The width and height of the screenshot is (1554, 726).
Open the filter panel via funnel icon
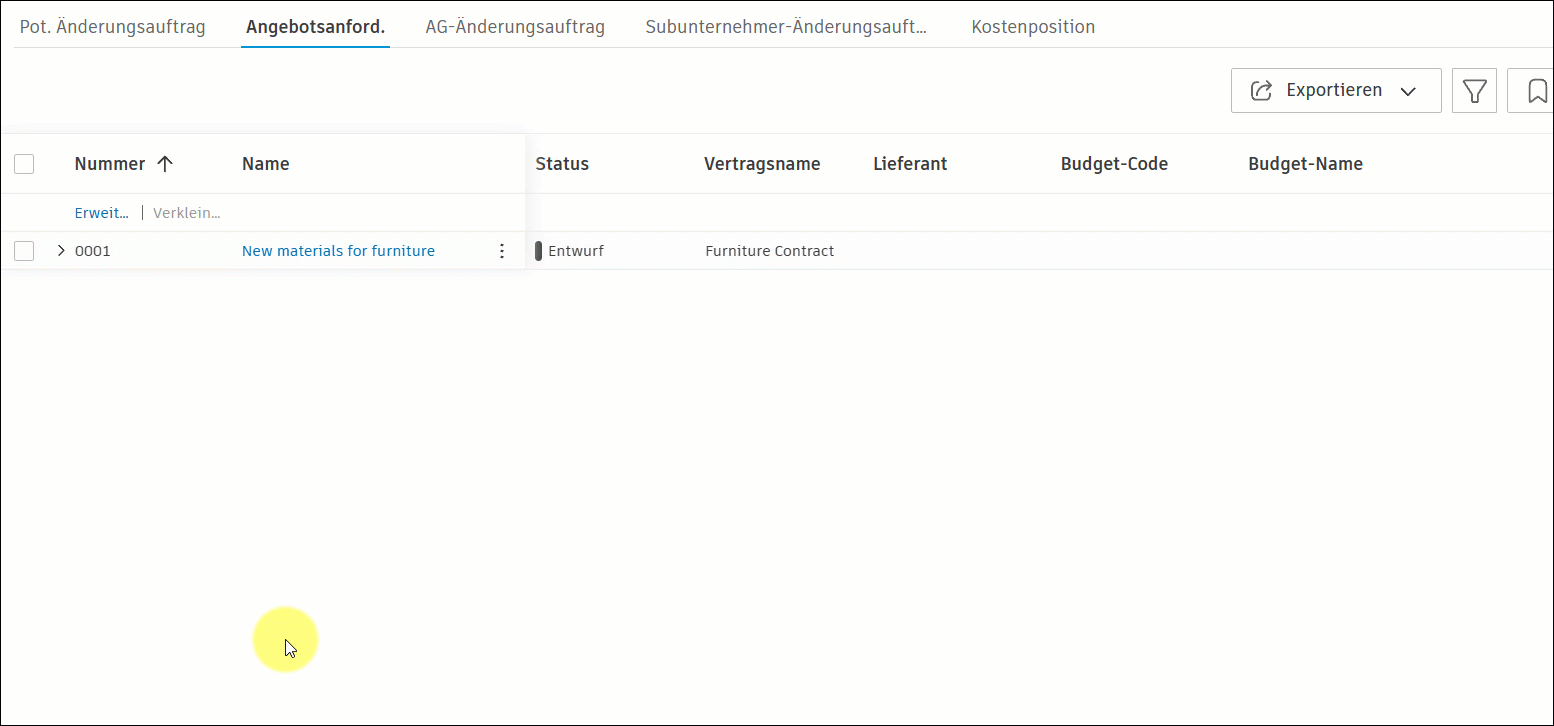pos(1474,90)
